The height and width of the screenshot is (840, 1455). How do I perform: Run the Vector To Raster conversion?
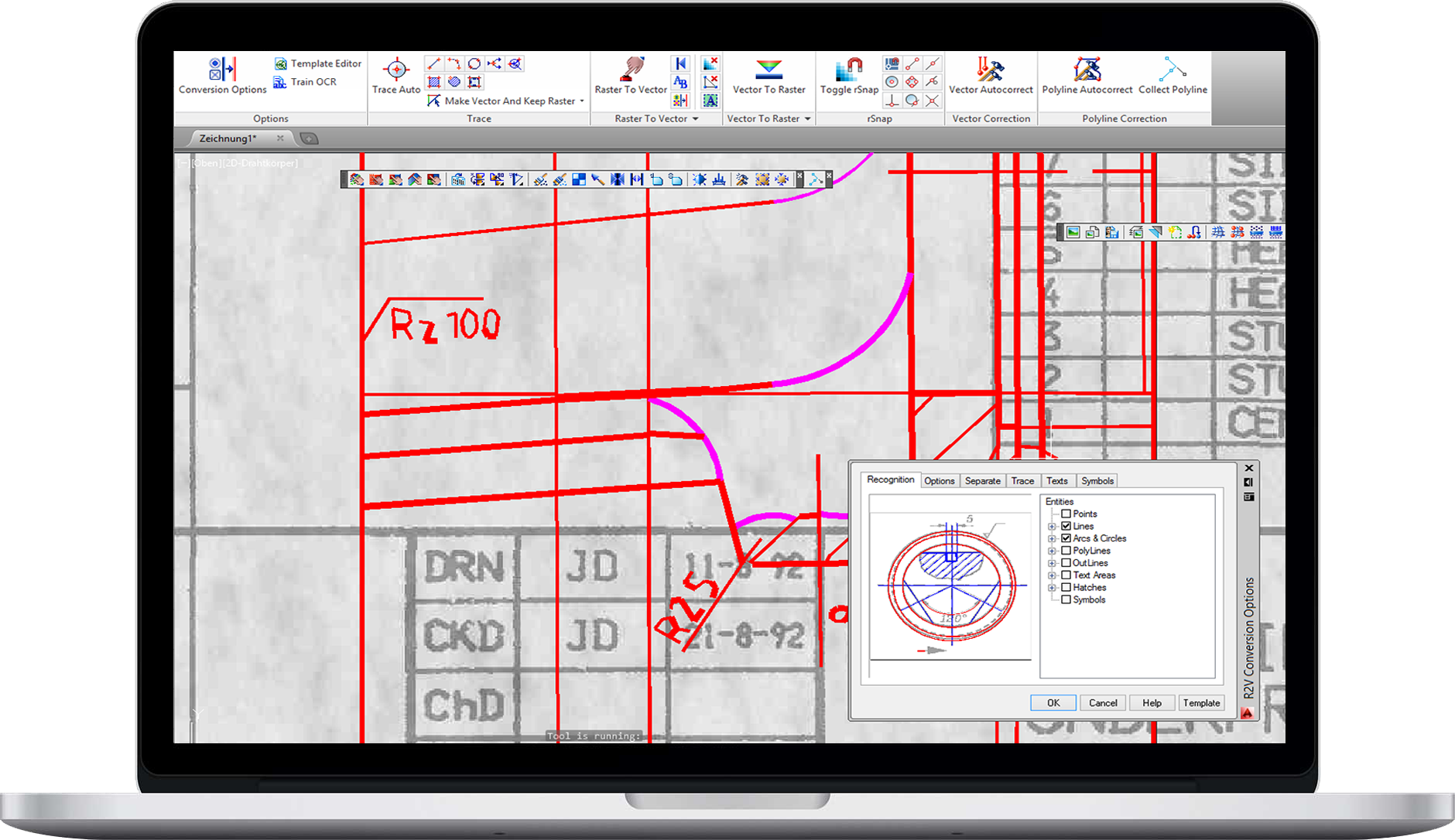pos(769,75)
